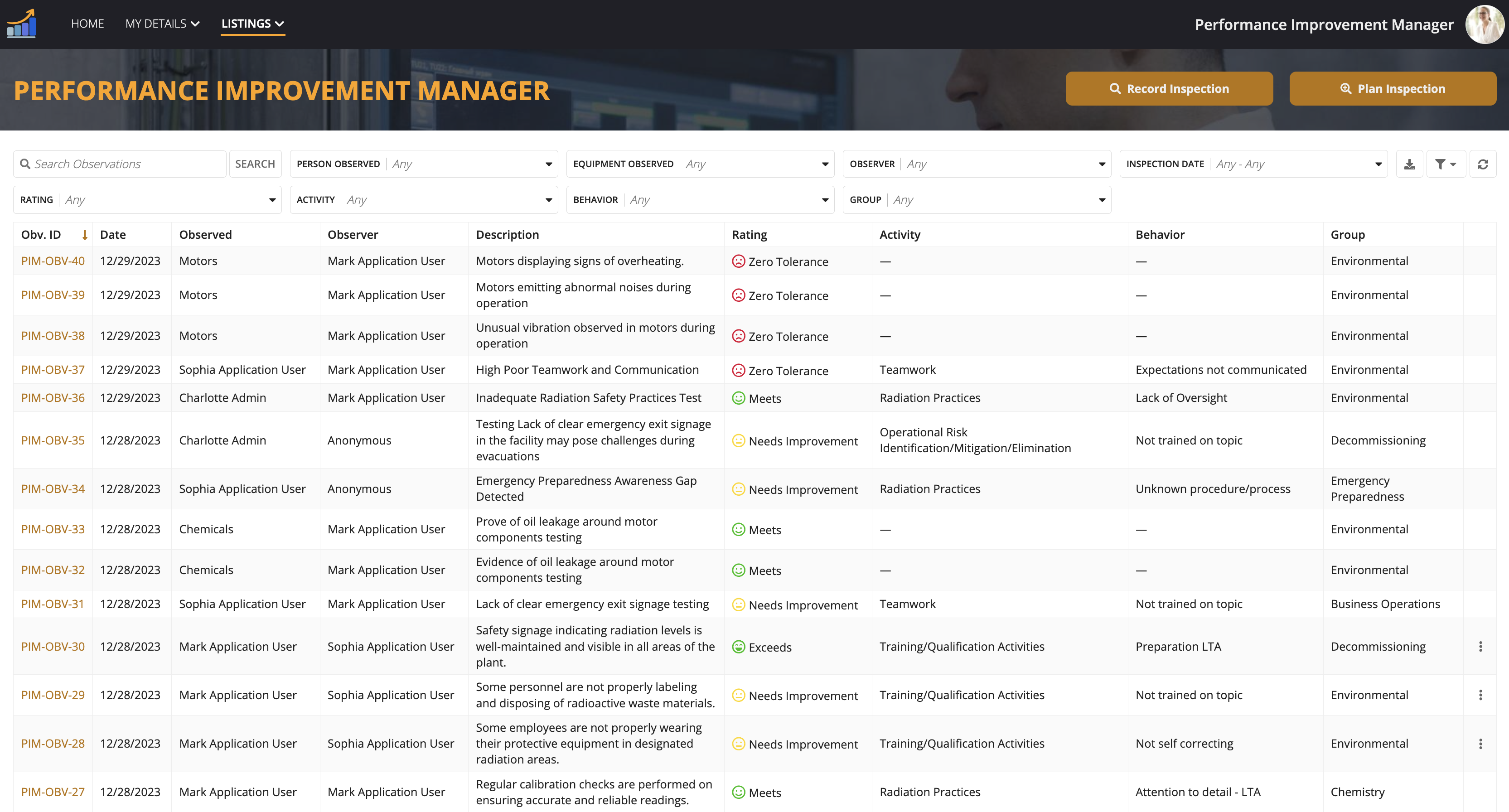Viewport: 1509px width, 812px height.
Task: Open observation PIM-OBV-39
Action: (53, 295)
